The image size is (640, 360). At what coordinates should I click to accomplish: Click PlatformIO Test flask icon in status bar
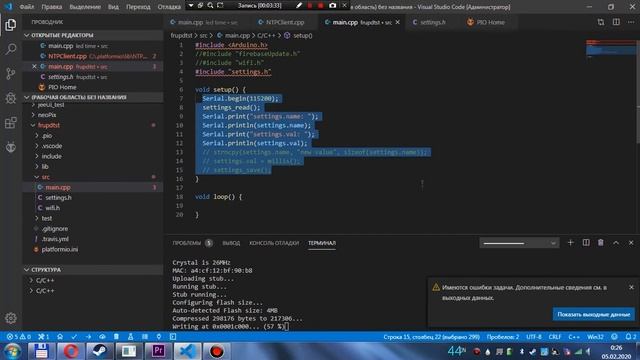coord(131,337)
